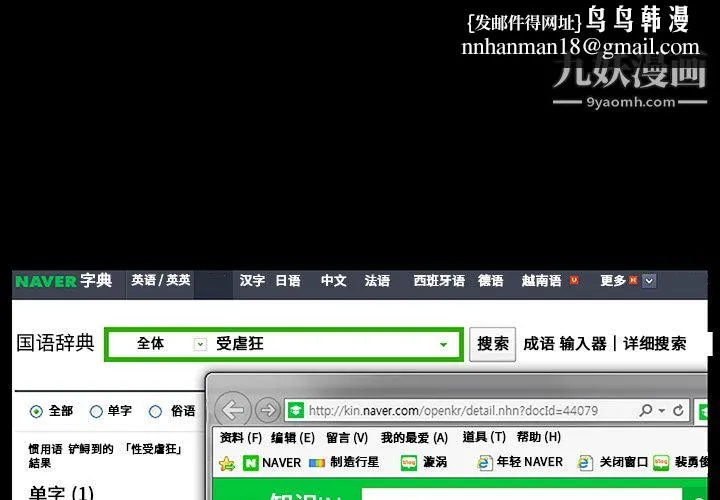Open the 道具 (T) menu
Screen dimensions: 720x500
click(x=484, y=438)
